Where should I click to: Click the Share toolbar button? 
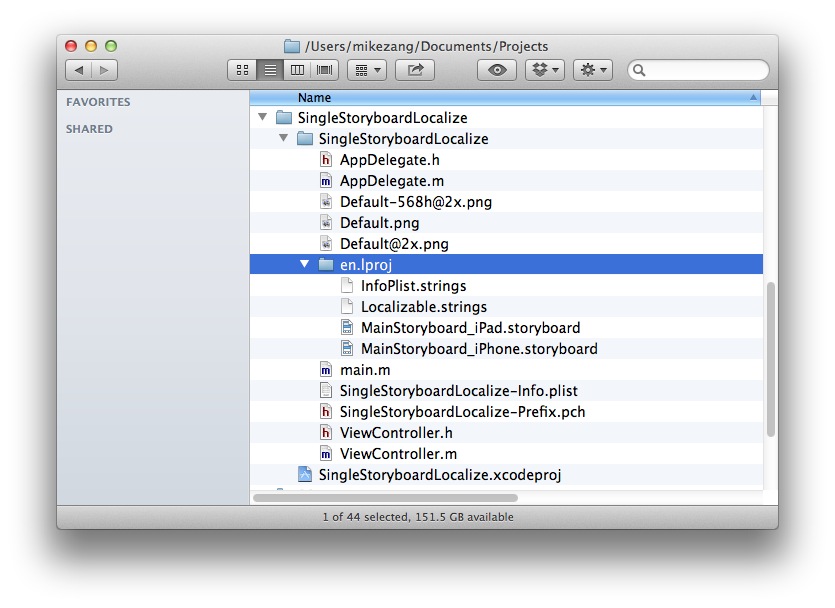tap(415, 70)
